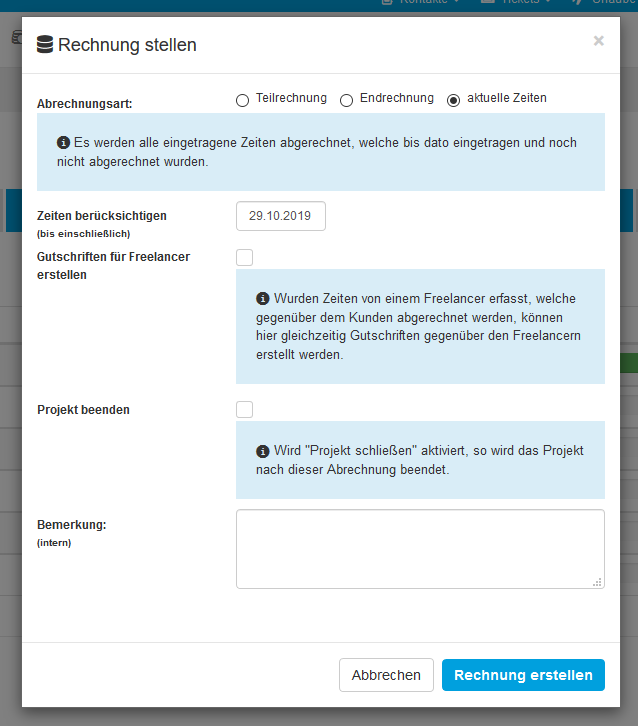Select the Endrechnung radio option
This screenshot has width=638, height=726.
(x=346, y=100)
